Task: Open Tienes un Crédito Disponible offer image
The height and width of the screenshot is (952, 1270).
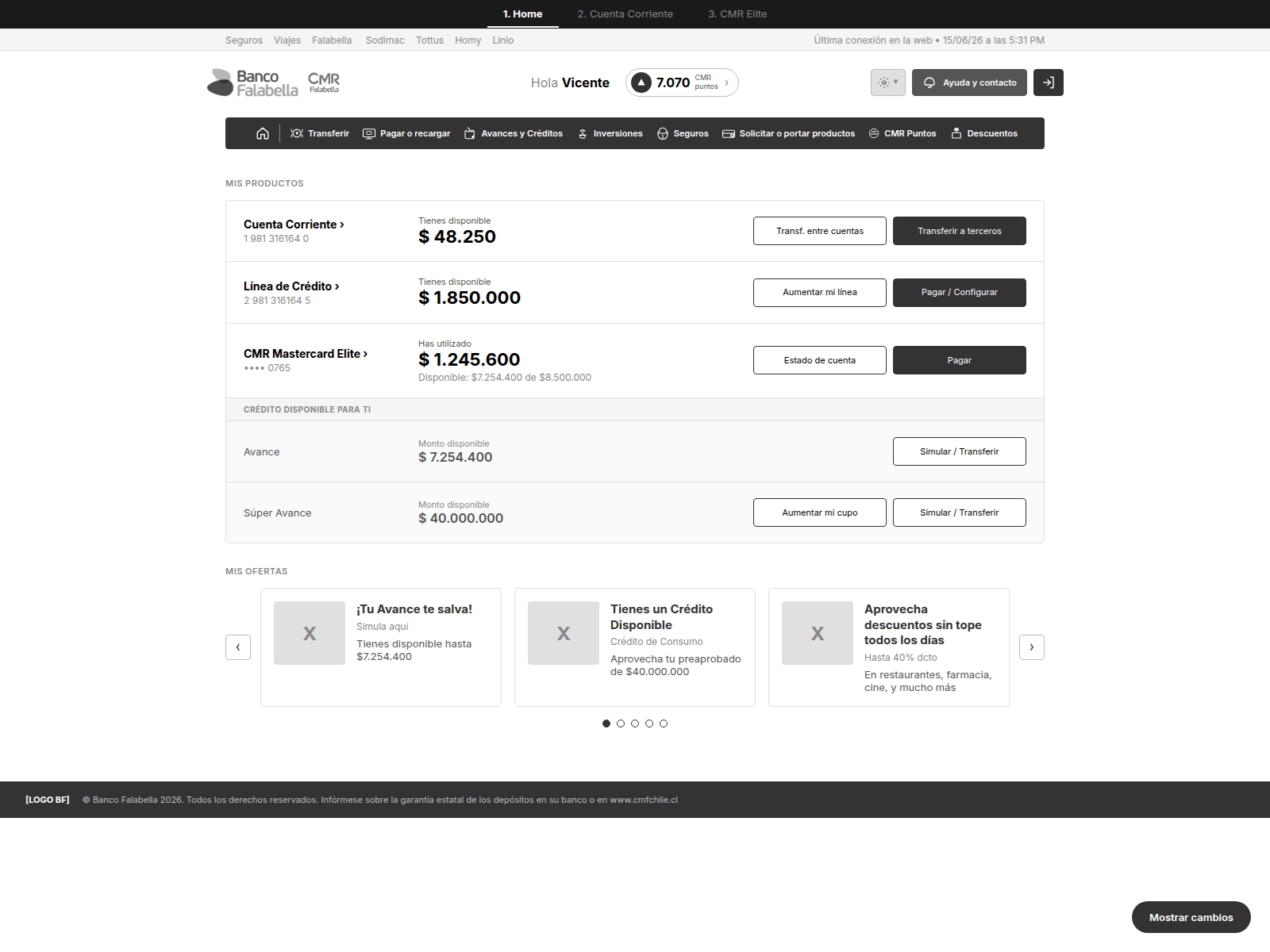Action: tap(564, 633)
